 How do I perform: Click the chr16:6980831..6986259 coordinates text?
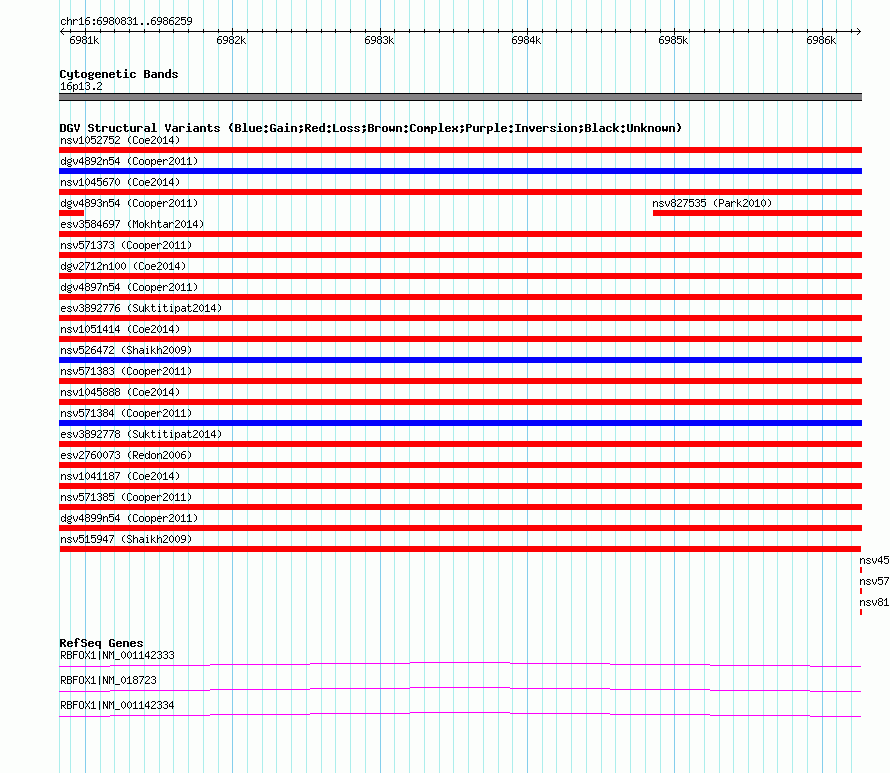point(126,21)
